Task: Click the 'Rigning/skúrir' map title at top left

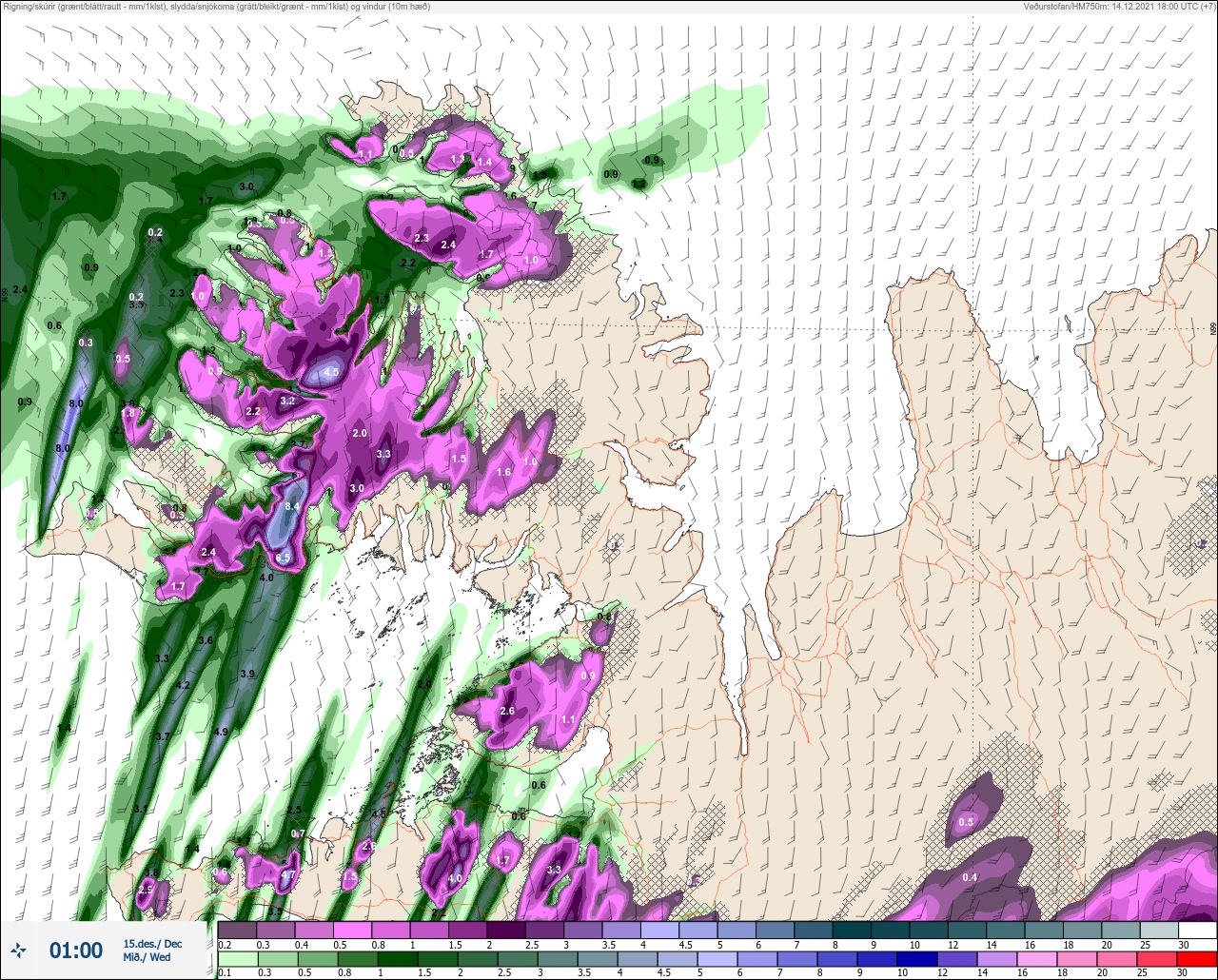Action: (215, 7)
